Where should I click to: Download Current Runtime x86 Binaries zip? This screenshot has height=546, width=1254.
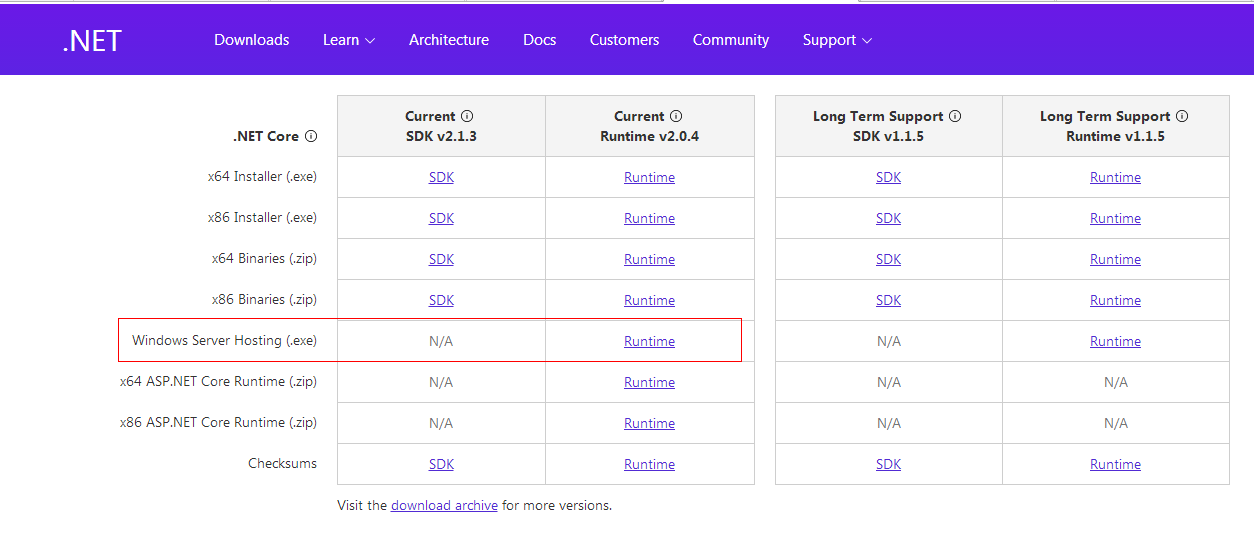click(x=650, y=300)
